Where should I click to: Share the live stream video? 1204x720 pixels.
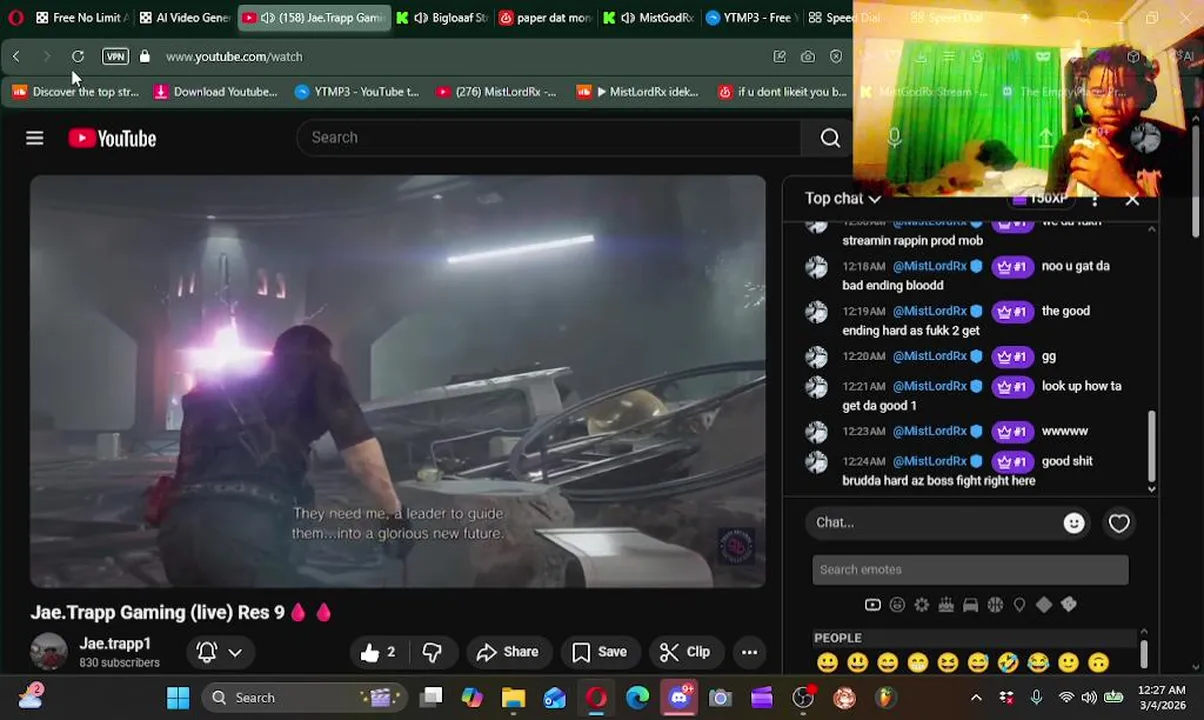pos(508,652)
